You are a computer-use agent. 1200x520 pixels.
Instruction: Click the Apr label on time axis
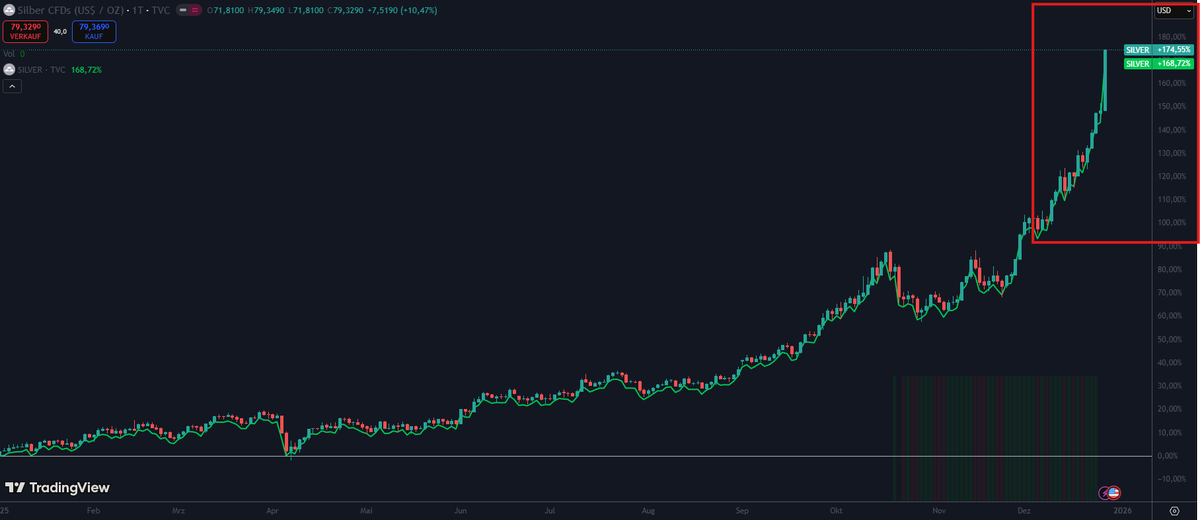click(x=271, y=510)
